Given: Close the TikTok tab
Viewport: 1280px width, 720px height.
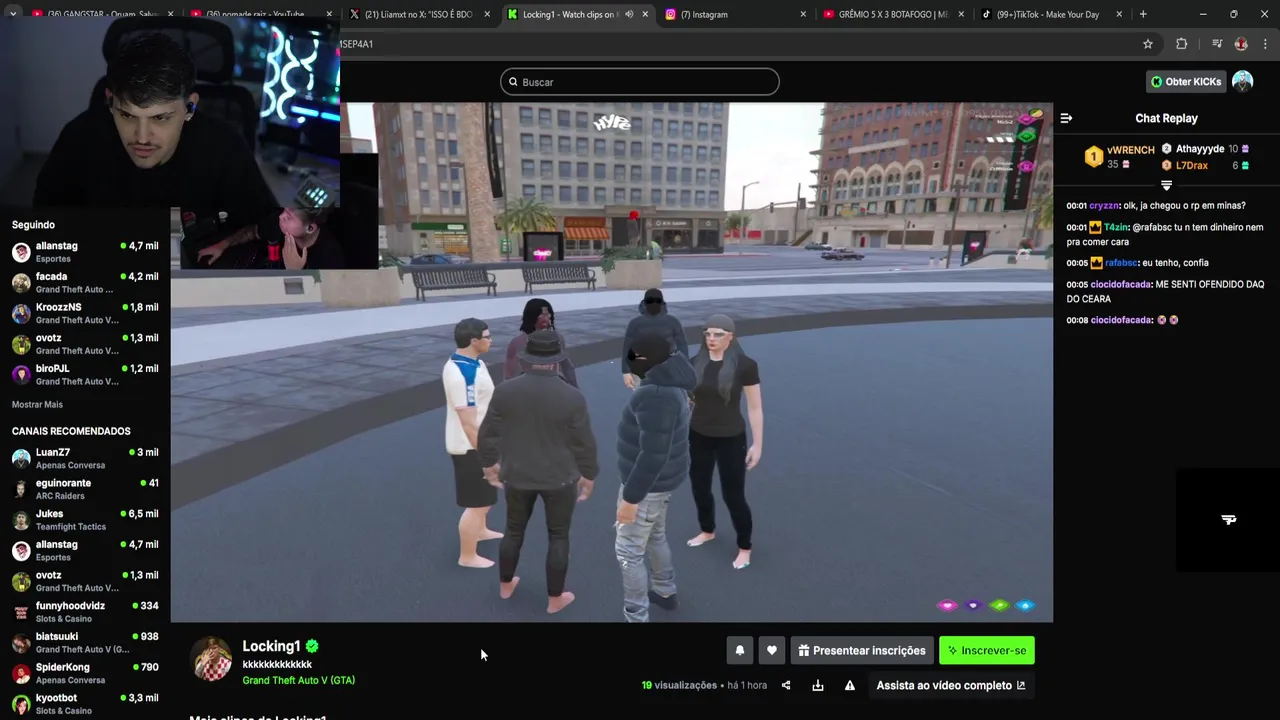Looking at the screenshot, I should click(1119, 14).
